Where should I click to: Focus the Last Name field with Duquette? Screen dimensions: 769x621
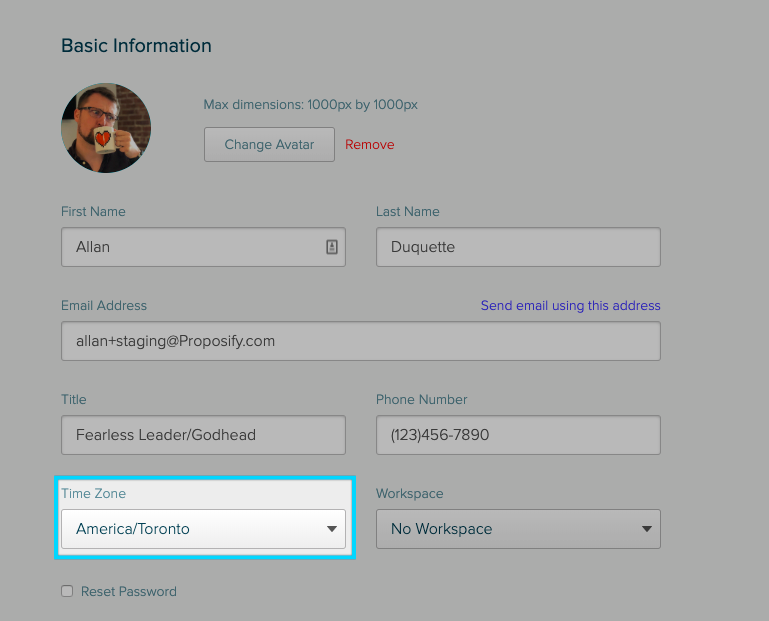click(518, 247)
